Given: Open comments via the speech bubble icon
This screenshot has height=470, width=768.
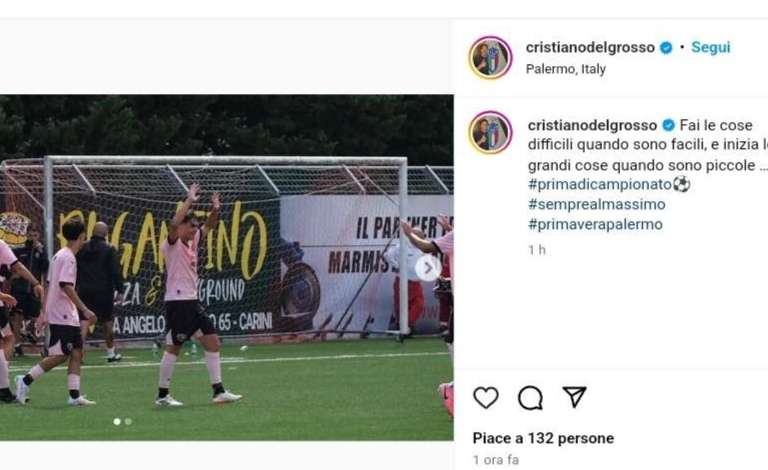Looking at the screenshot, I should click(530, 398).
